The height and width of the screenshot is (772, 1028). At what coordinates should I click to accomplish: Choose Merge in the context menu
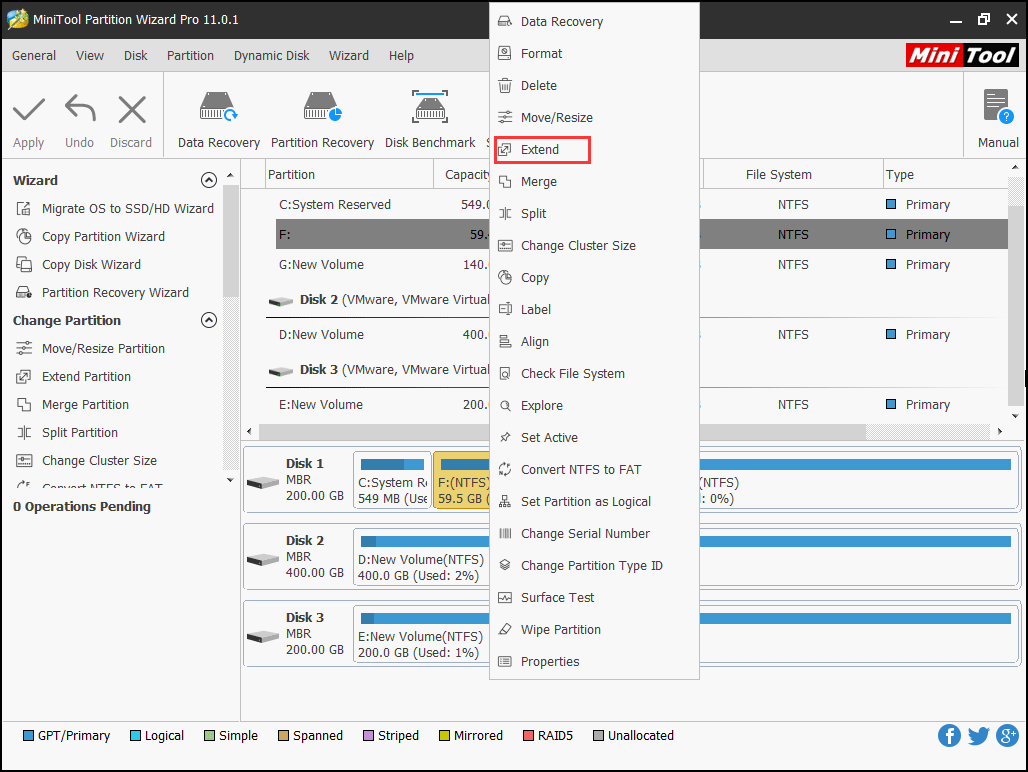coord(594,182)
